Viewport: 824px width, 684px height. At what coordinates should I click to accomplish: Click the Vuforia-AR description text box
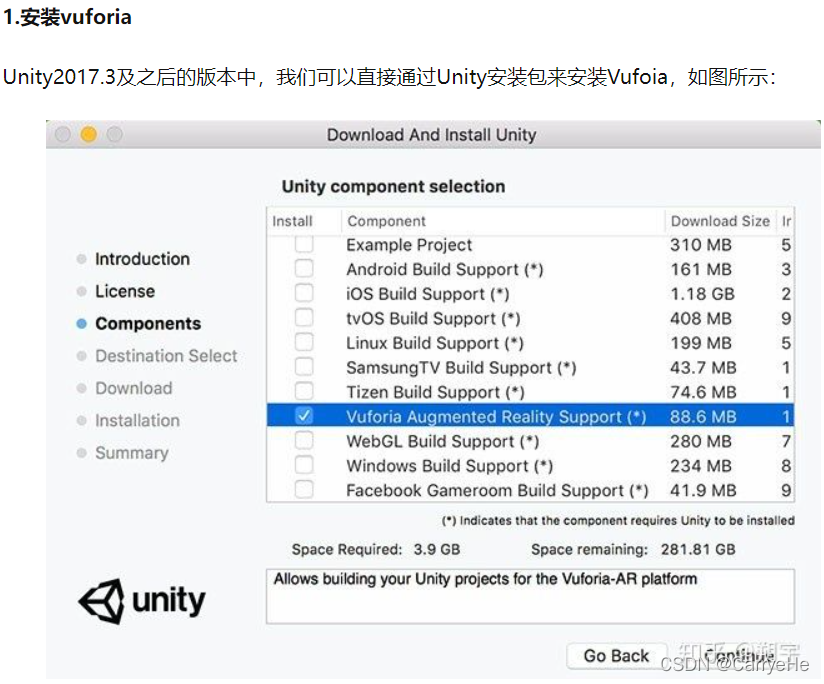pos(530,596)
